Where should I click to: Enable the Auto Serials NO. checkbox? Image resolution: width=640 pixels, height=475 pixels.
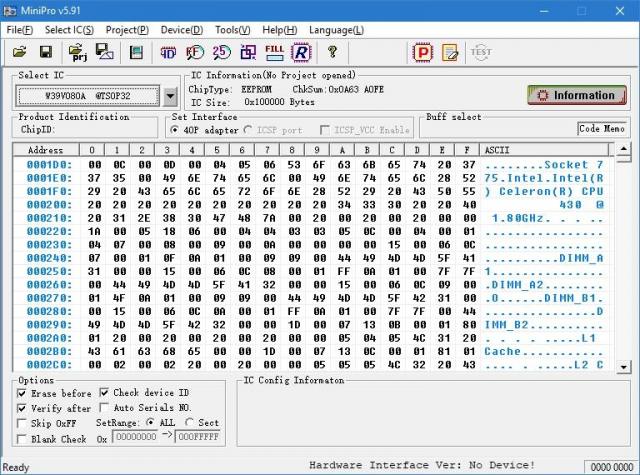(x=105, y=408)
